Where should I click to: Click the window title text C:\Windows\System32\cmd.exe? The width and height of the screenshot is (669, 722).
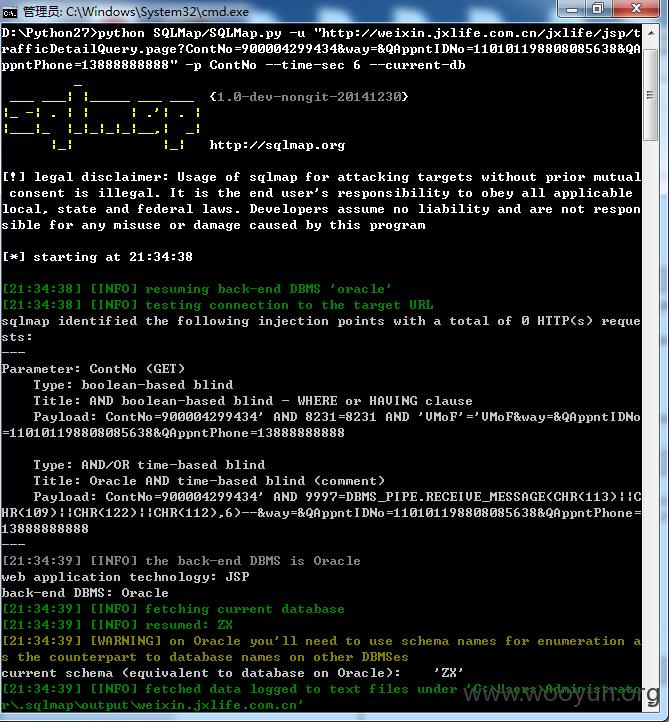[157, 12]
